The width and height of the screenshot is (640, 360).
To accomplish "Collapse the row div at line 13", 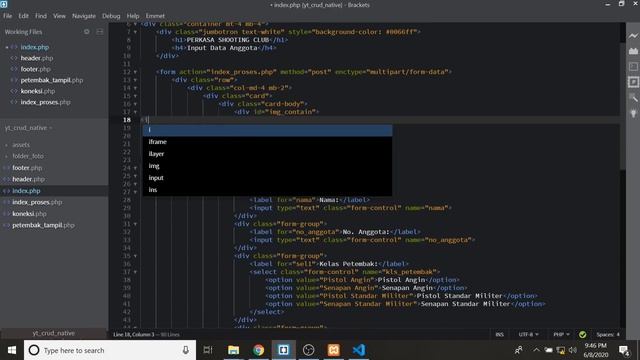I will coord(135,80).
